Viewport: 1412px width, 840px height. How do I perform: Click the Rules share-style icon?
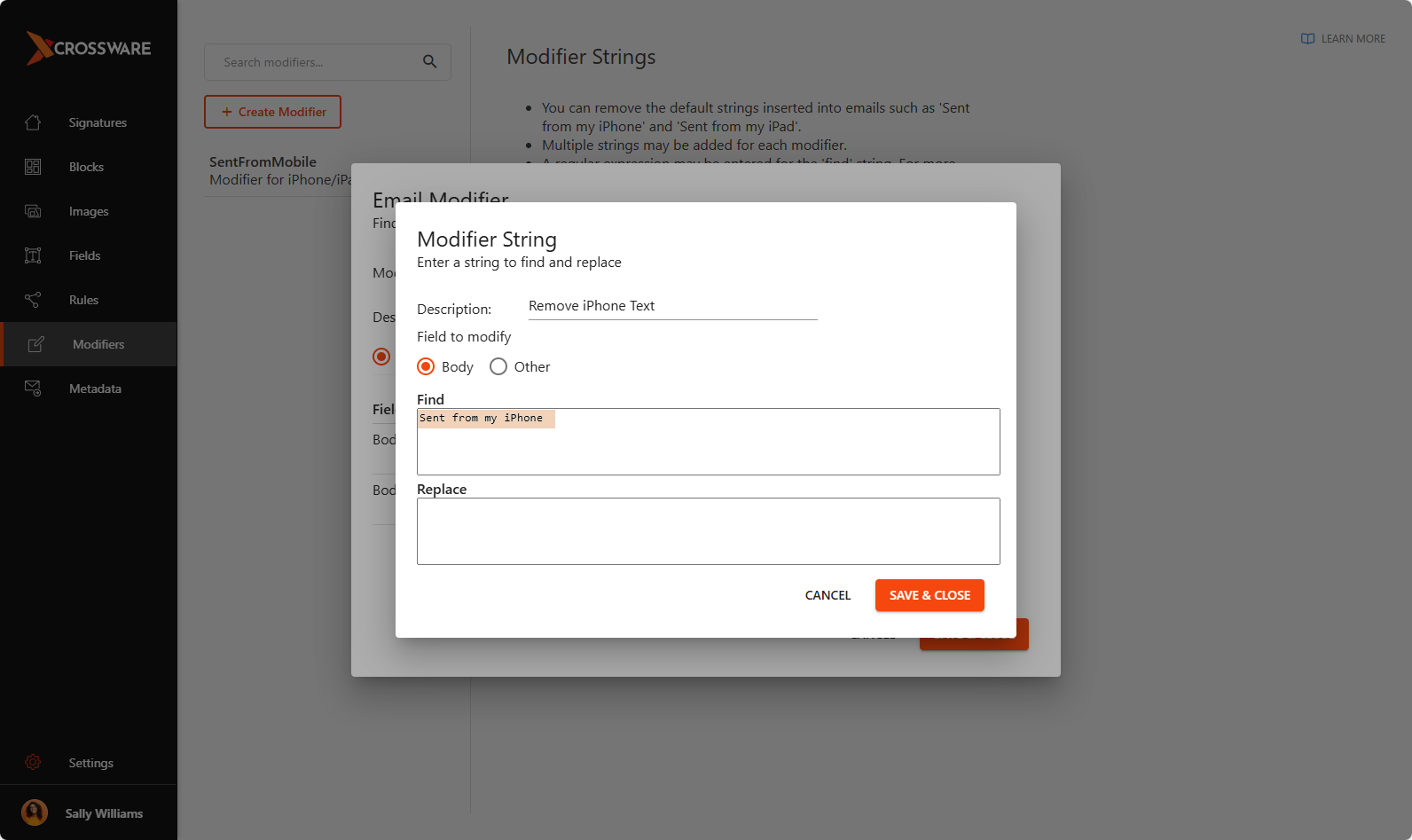tap(33, 300)
